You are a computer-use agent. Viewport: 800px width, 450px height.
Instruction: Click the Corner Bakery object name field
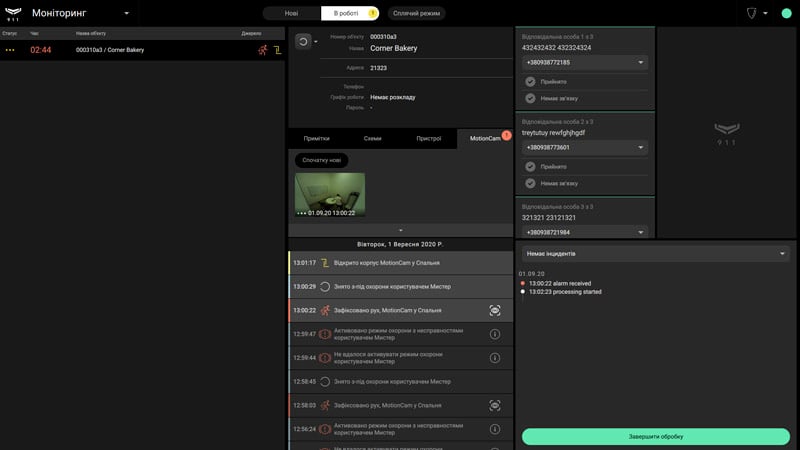tap(393, 48)
